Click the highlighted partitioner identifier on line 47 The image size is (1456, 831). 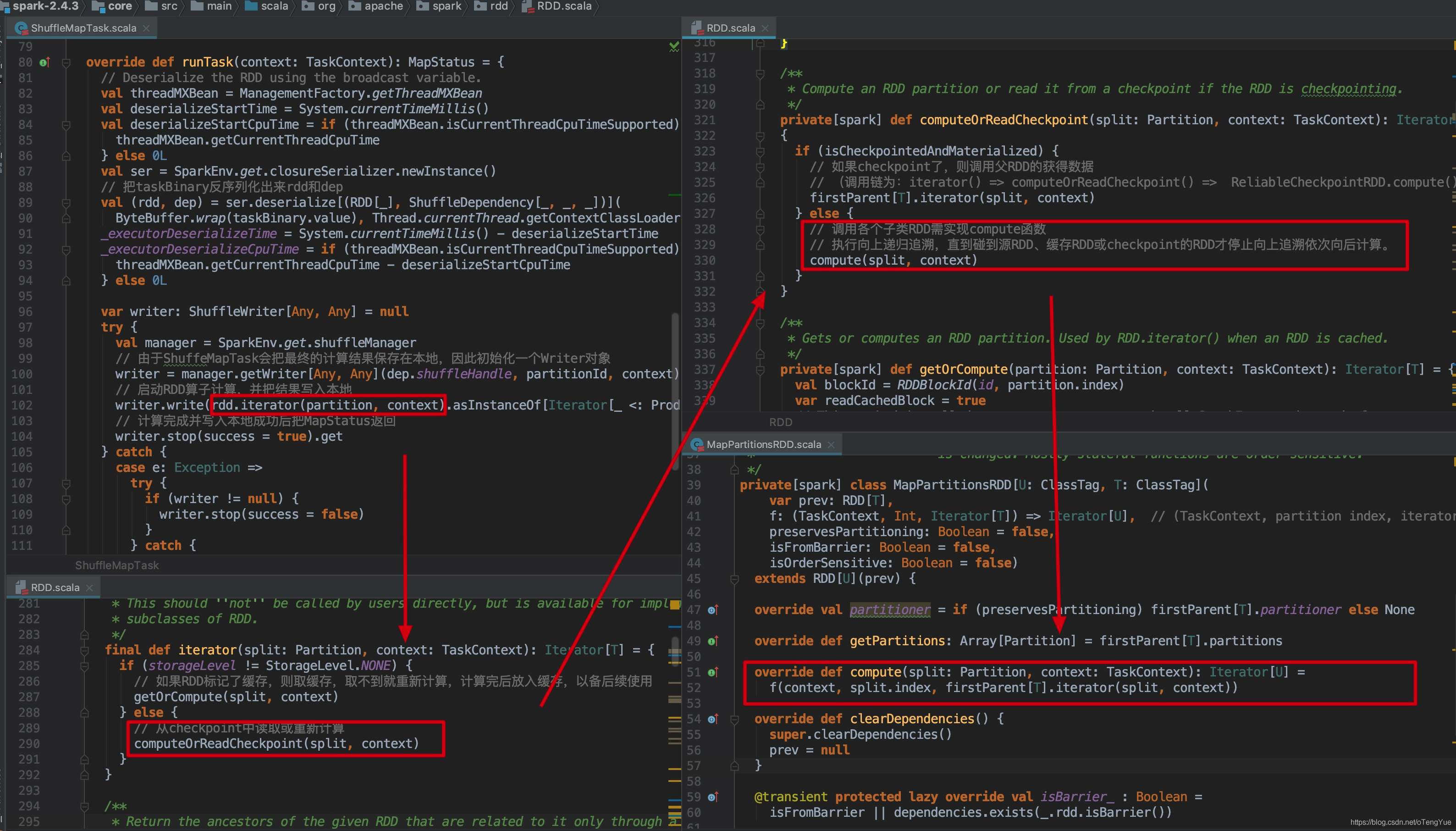[x=890, y=610]
